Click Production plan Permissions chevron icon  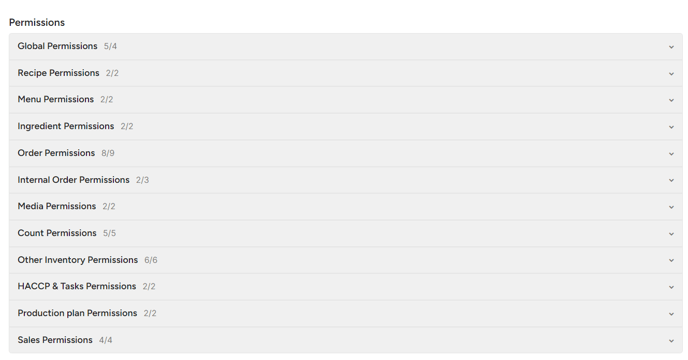tap(671, 314)
